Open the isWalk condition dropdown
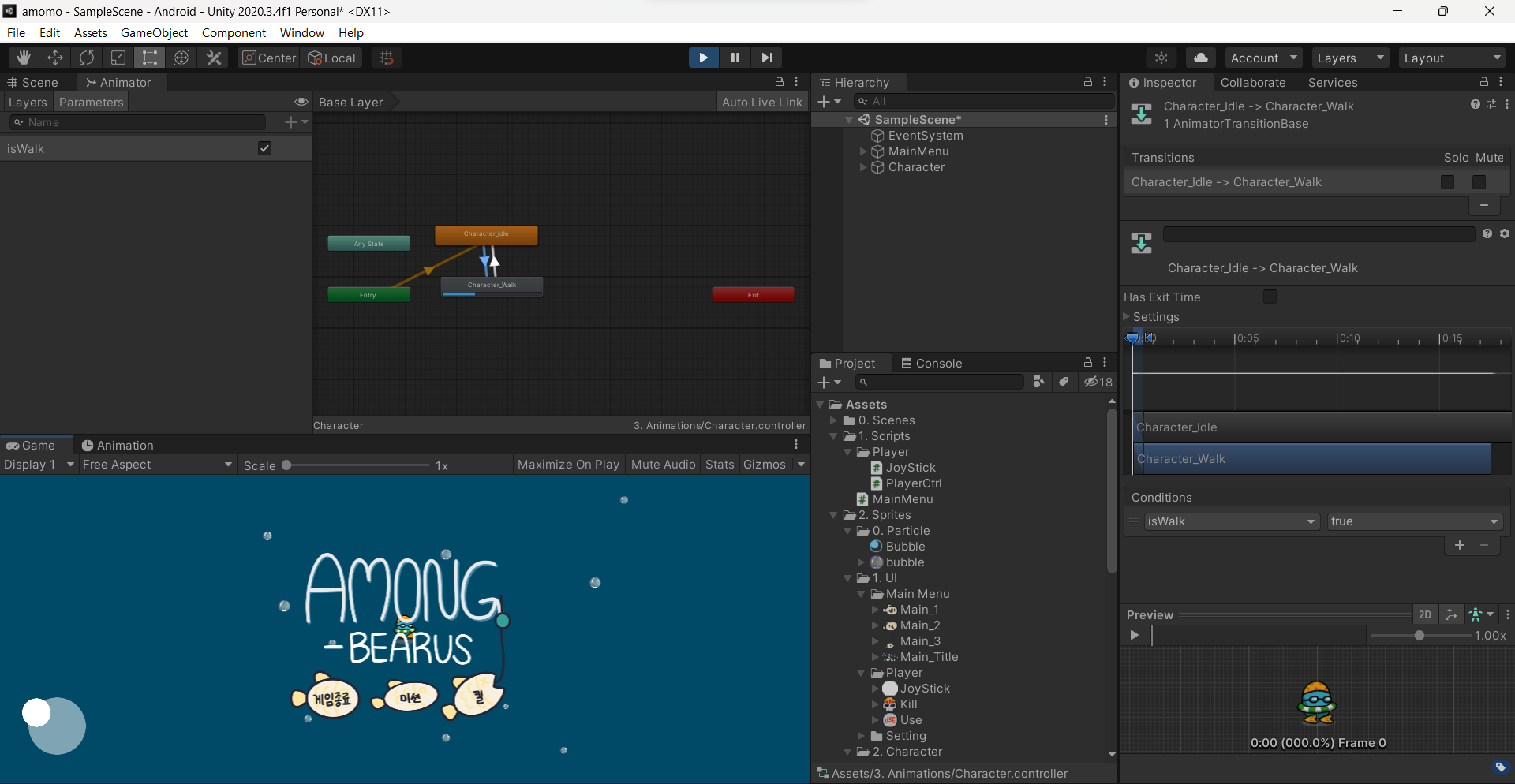 pyautogui.click(x=1232, y=521)
